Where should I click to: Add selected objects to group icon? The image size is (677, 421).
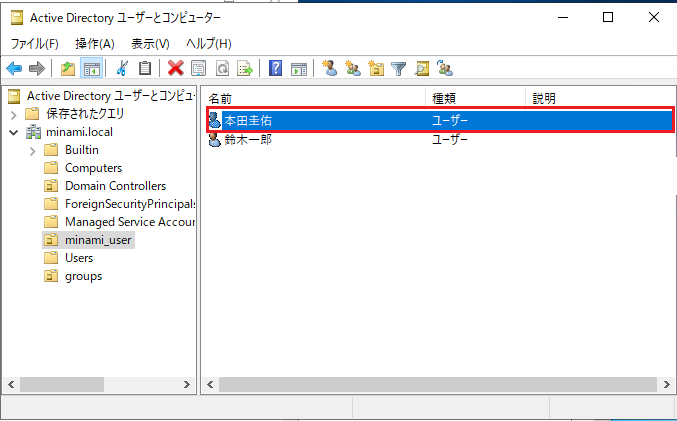click(445, 68)
